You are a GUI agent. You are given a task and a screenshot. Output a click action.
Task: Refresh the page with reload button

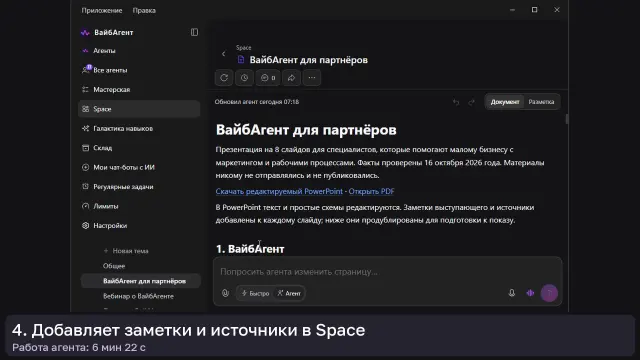click(x=224, y=78)
